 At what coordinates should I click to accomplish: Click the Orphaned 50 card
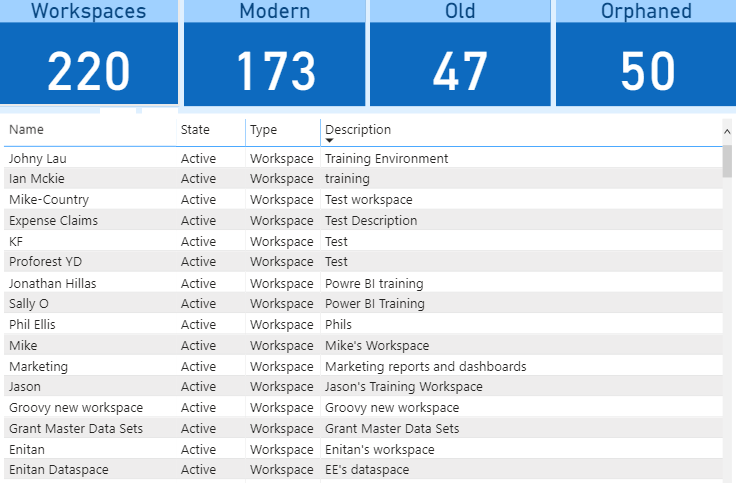(x=646, y=54)
